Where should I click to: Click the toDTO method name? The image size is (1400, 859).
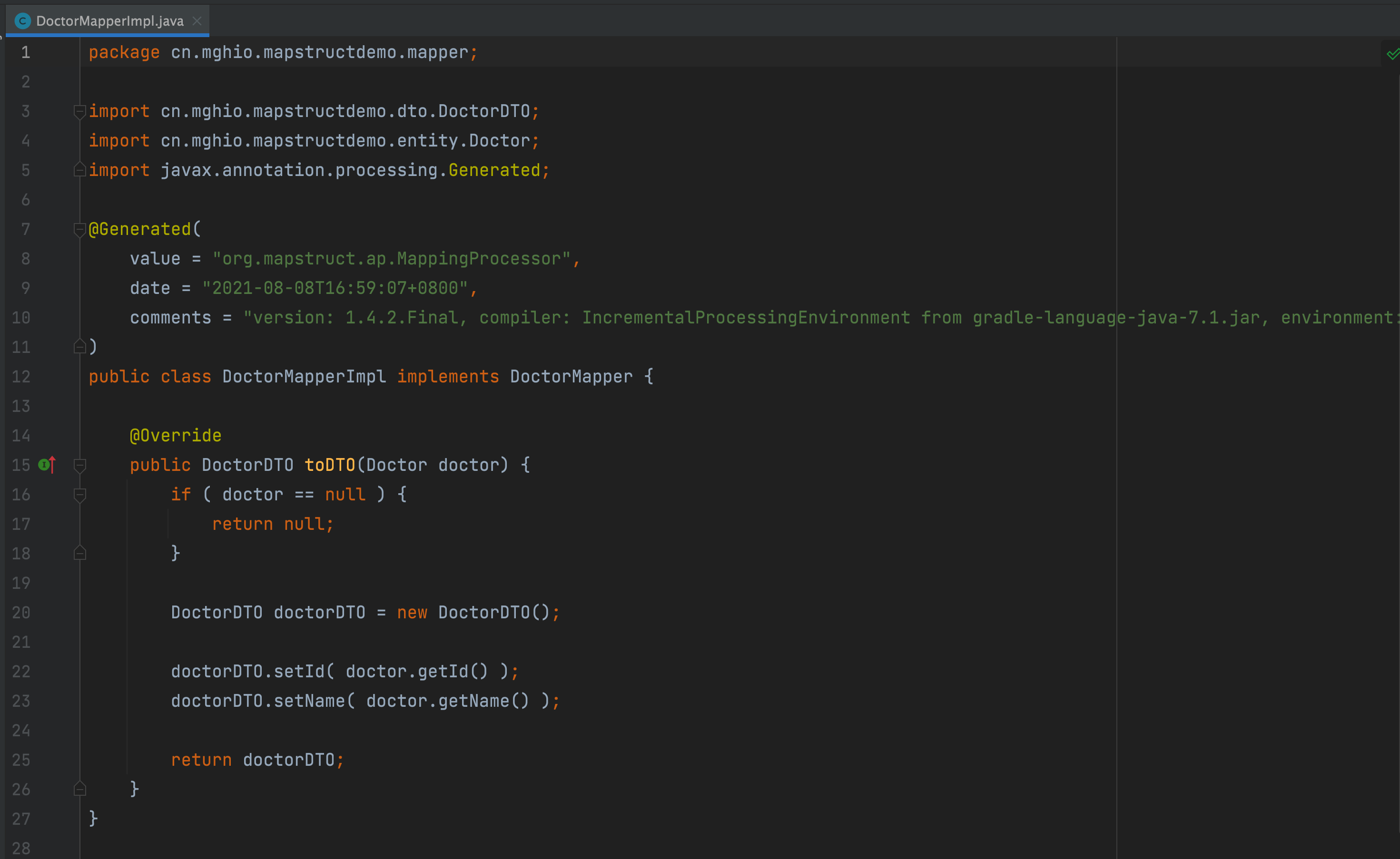pyautogui.click(x=330, y=465)
